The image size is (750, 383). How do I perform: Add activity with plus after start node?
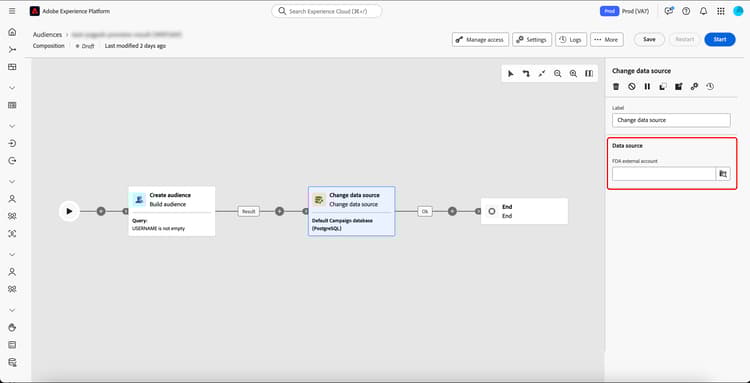point(101,211)
